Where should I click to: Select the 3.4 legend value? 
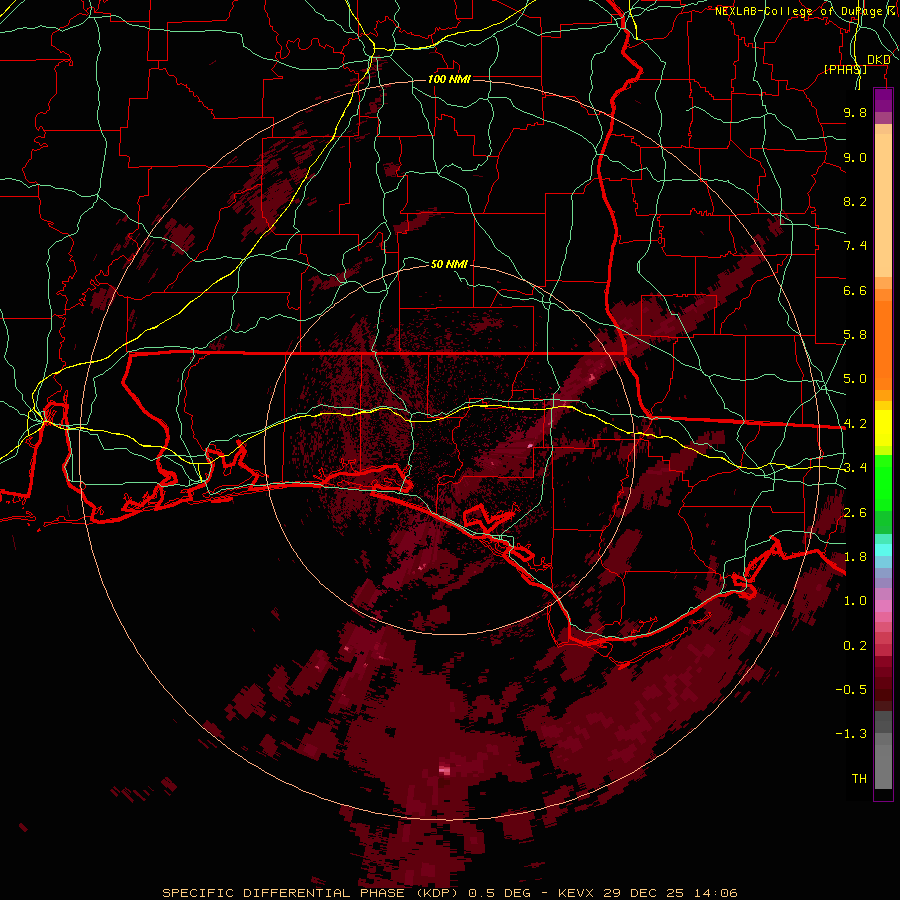tap(855, 468)
